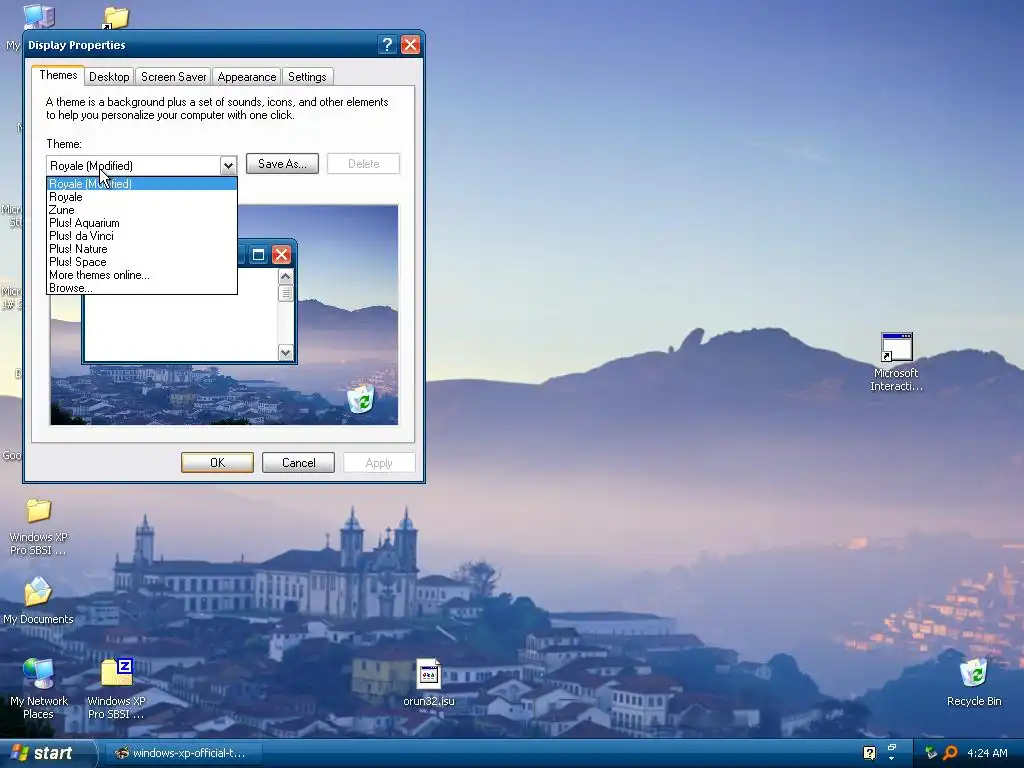Choose the Royale theme from the list
This screenshot has height=768, width=1024.
pos(142,197)
